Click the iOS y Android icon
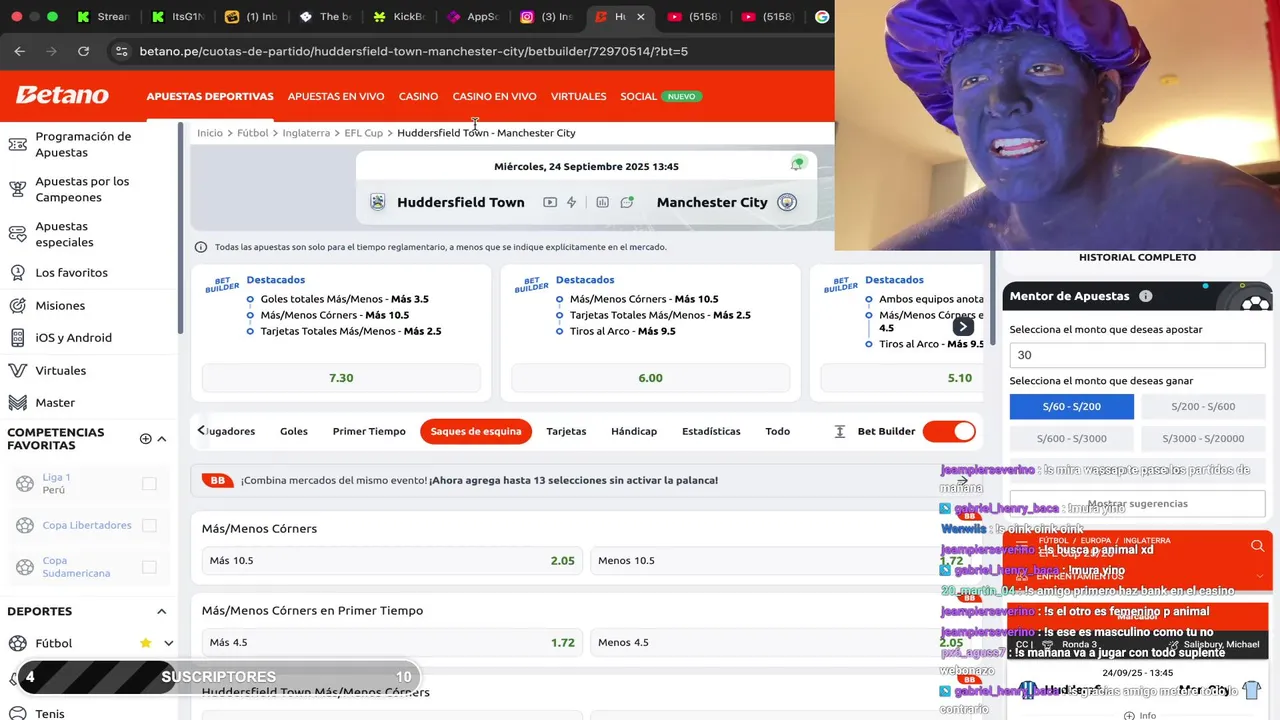The height and width of the screenshot is (720, 1280). 17,338
